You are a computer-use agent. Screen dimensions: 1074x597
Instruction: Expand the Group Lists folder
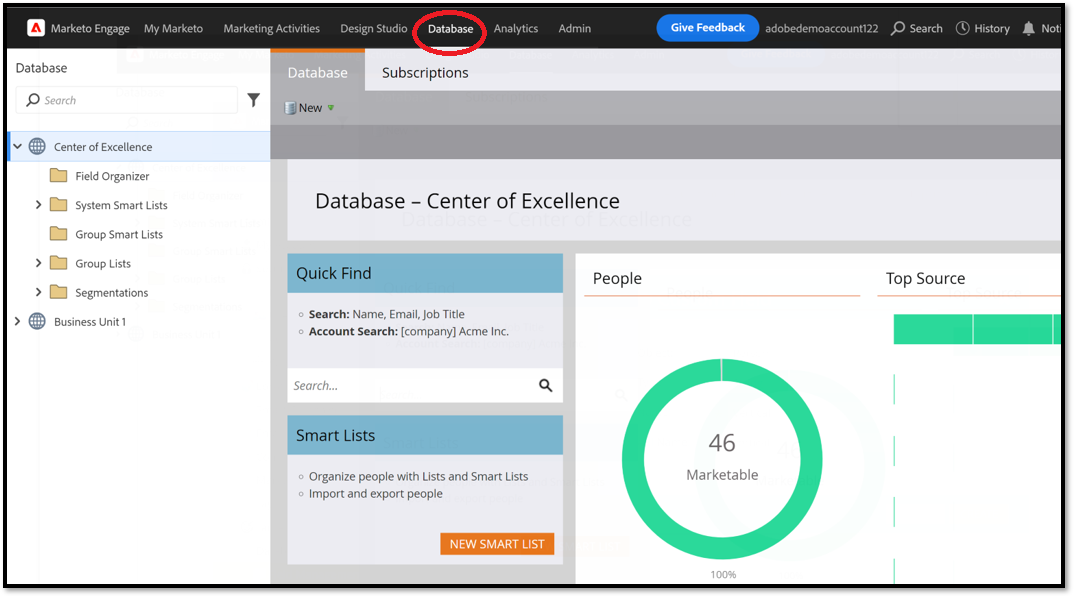[38, 263]
